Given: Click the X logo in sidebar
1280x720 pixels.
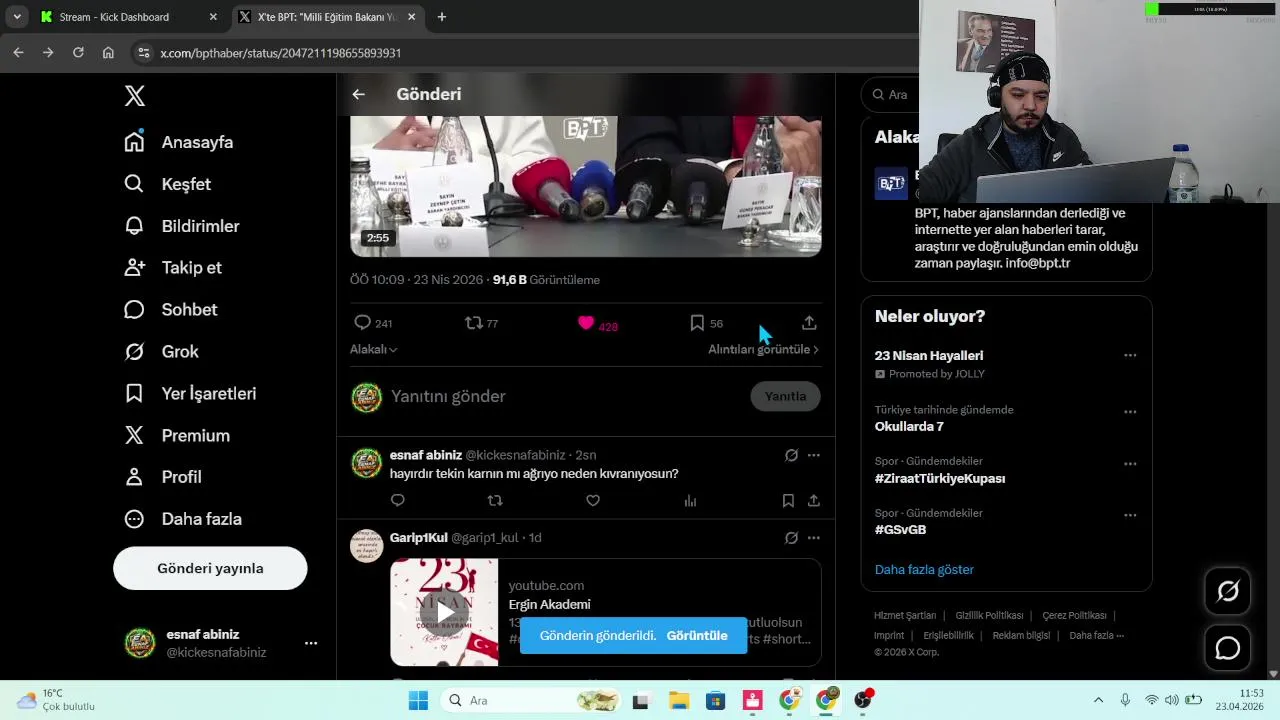Looking at the screenshot, I should click(135, 96).
